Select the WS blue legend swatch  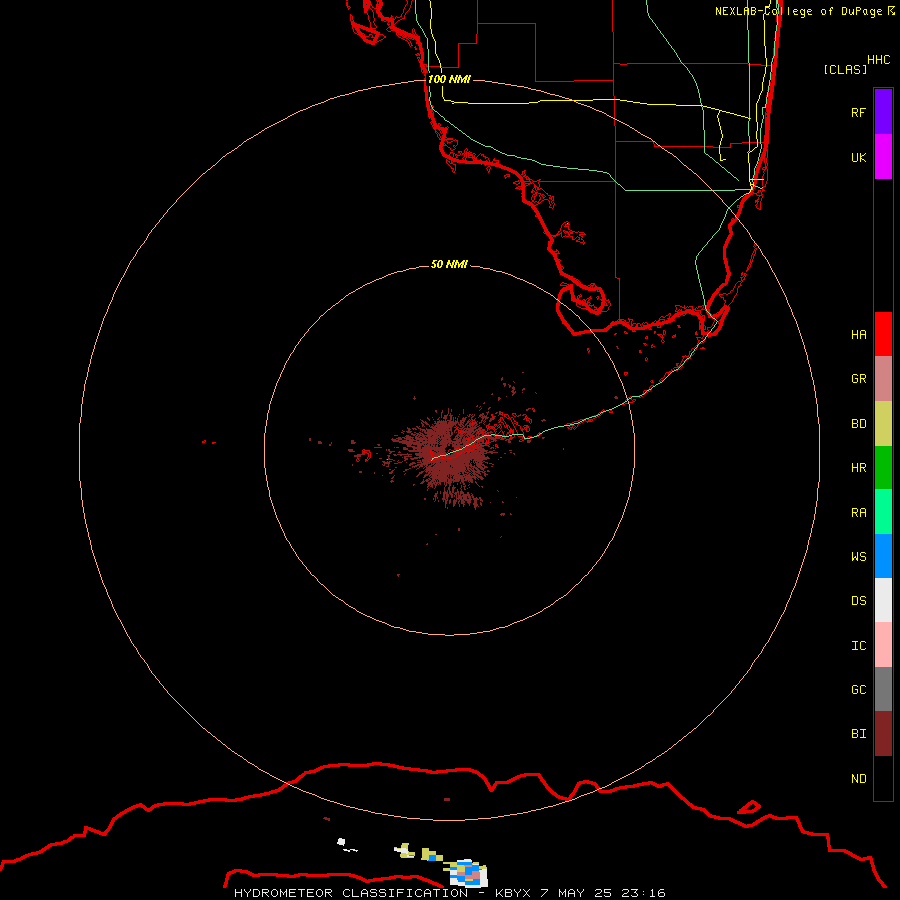coord(883,556)
